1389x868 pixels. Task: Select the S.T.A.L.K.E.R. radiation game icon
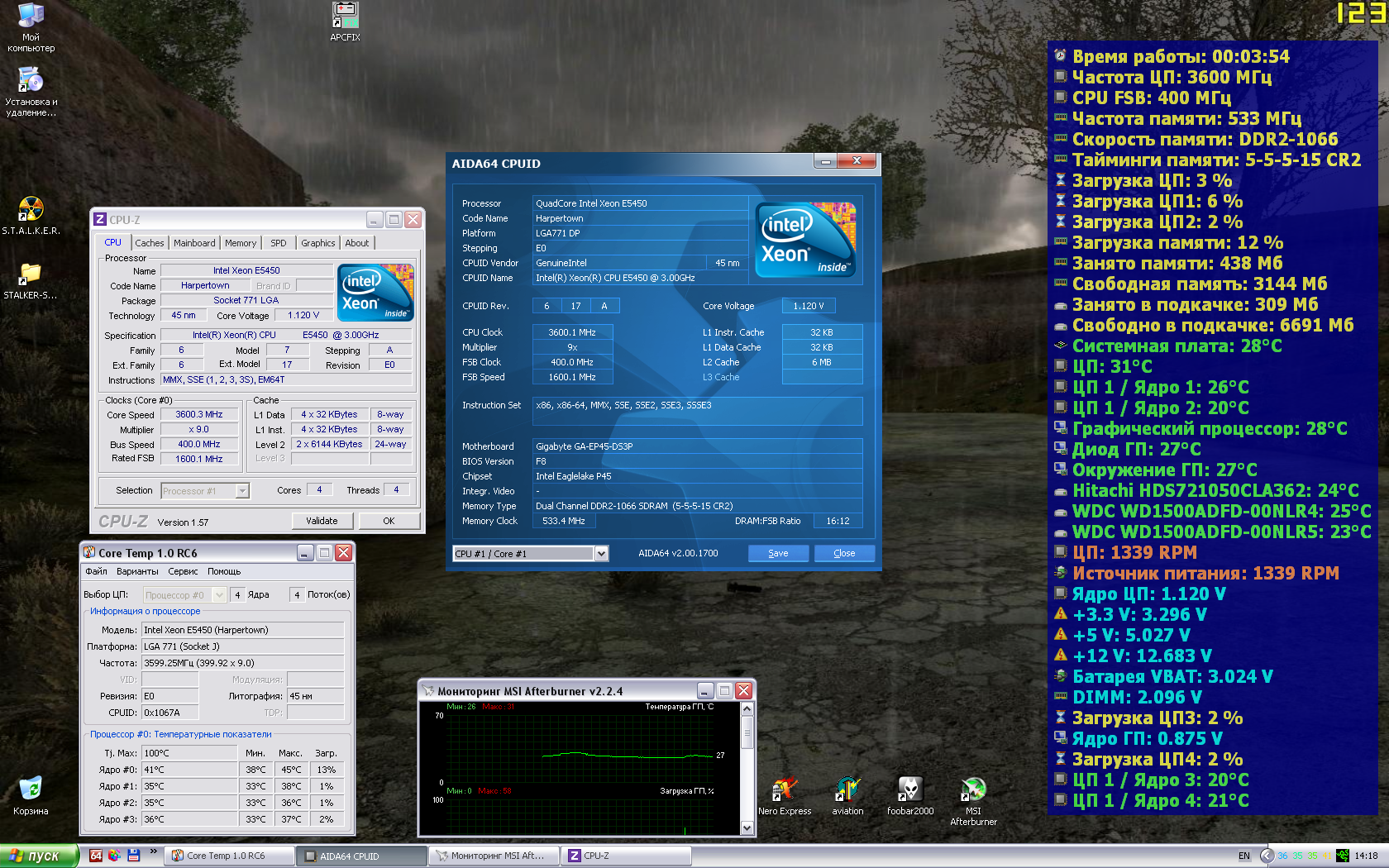[31, 216]
